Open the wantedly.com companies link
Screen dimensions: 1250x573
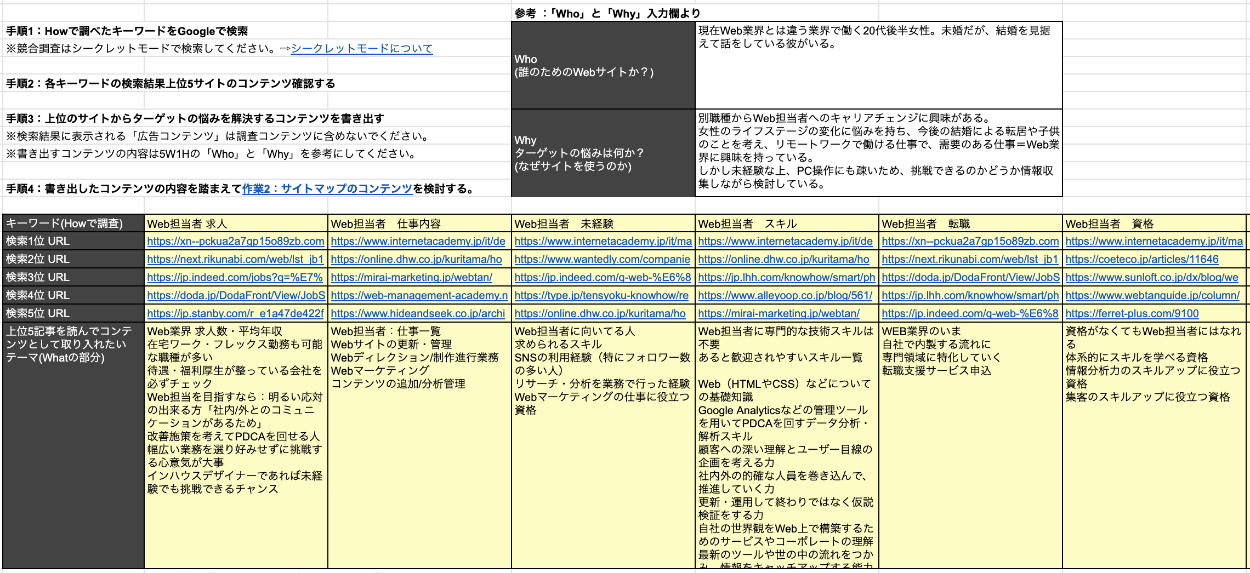coord(602,259)
